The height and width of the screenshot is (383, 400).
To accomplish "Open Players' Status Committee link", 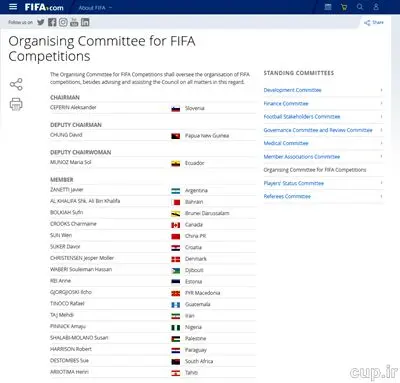I will (294, 183).
